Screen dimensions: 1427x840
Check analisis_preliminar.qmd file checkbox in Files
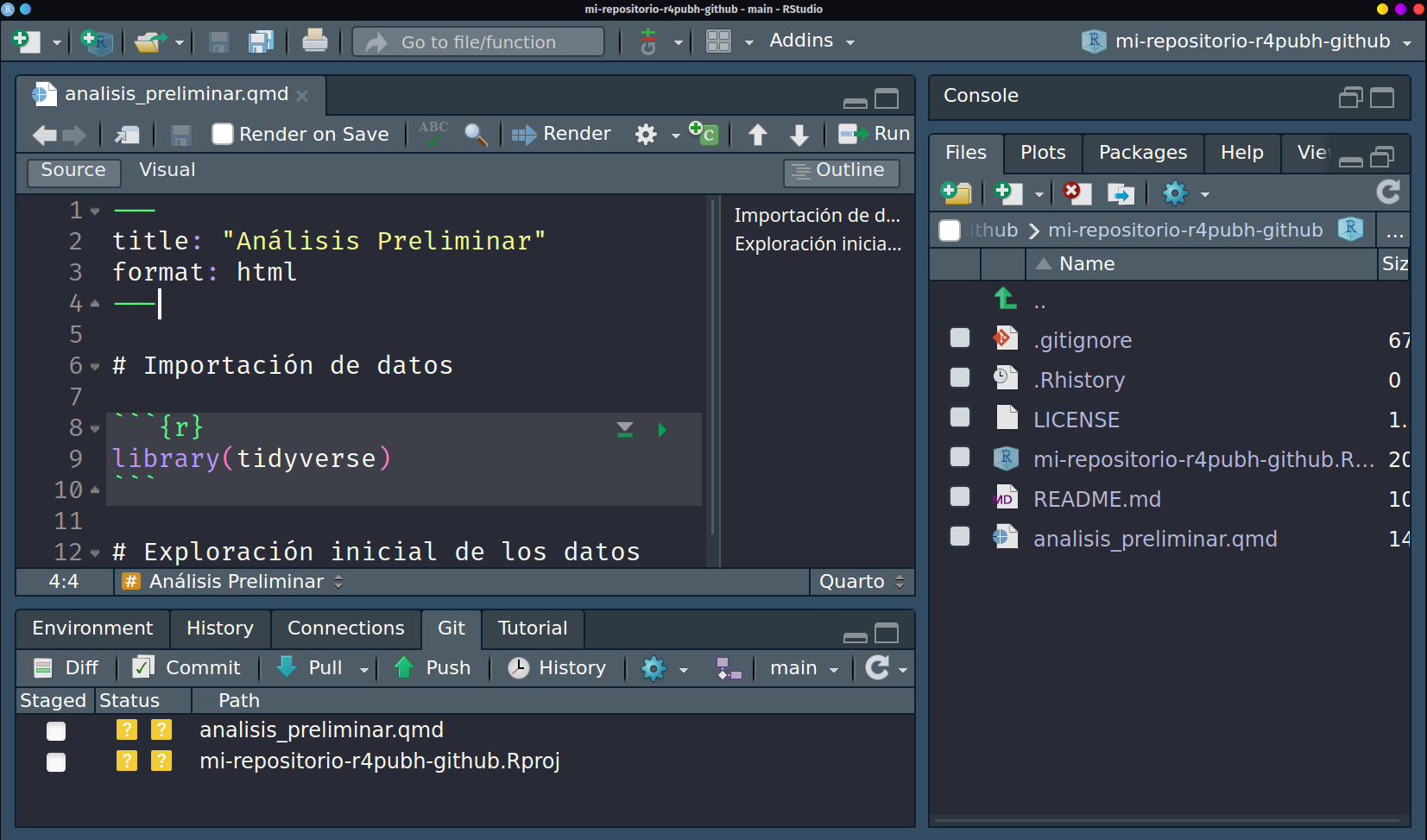tap(960, 536)
